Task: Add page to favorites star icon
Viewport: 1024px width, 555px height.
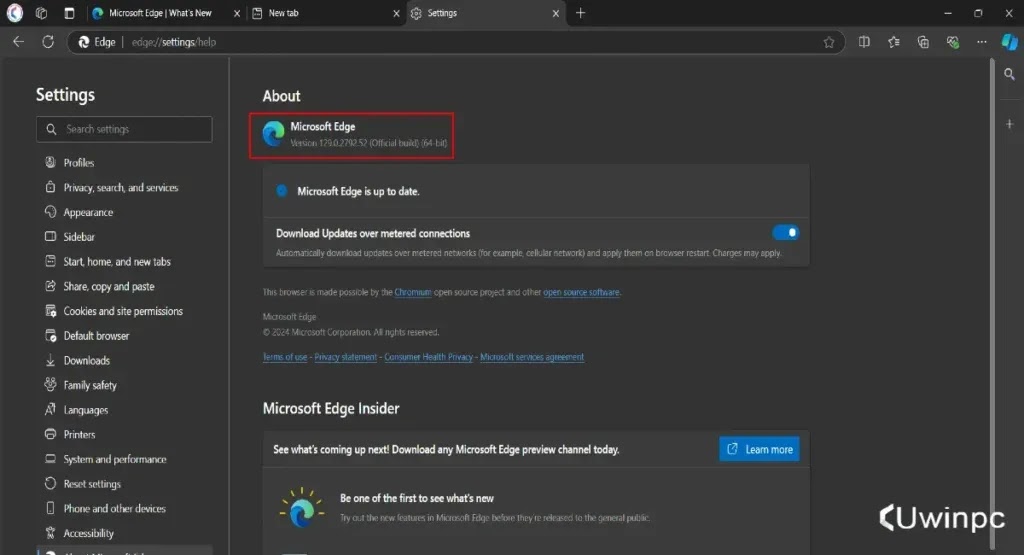Action: click(829, 42)
